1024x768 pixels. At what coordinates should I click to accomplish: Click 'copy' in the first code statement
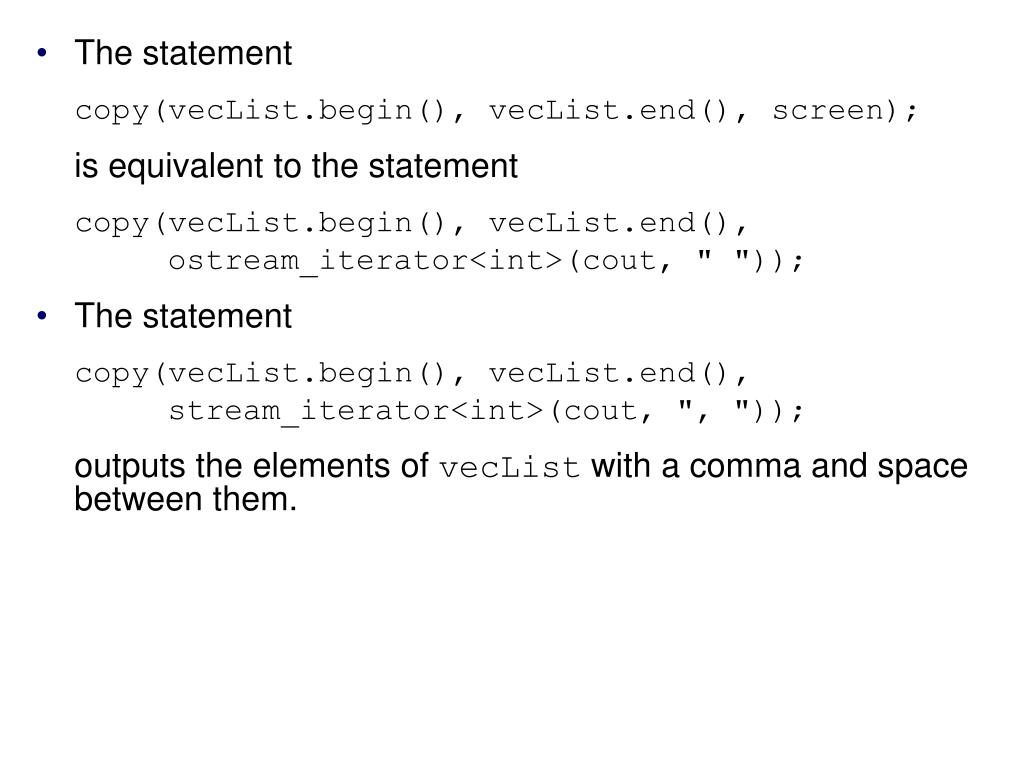click(x=110, y=111)
